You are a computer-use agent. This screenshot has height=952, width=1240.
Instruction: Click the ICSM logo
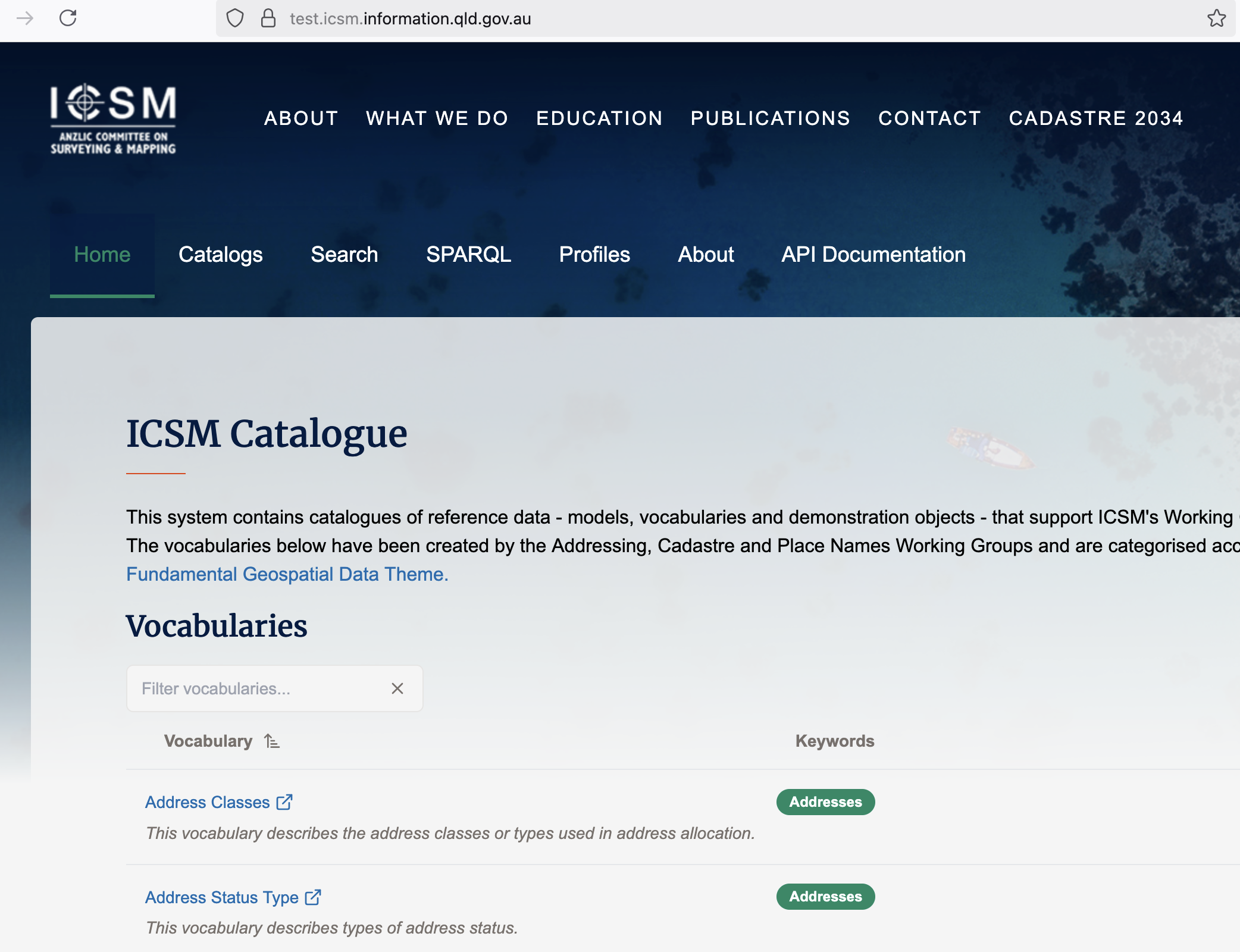[113, 119]
